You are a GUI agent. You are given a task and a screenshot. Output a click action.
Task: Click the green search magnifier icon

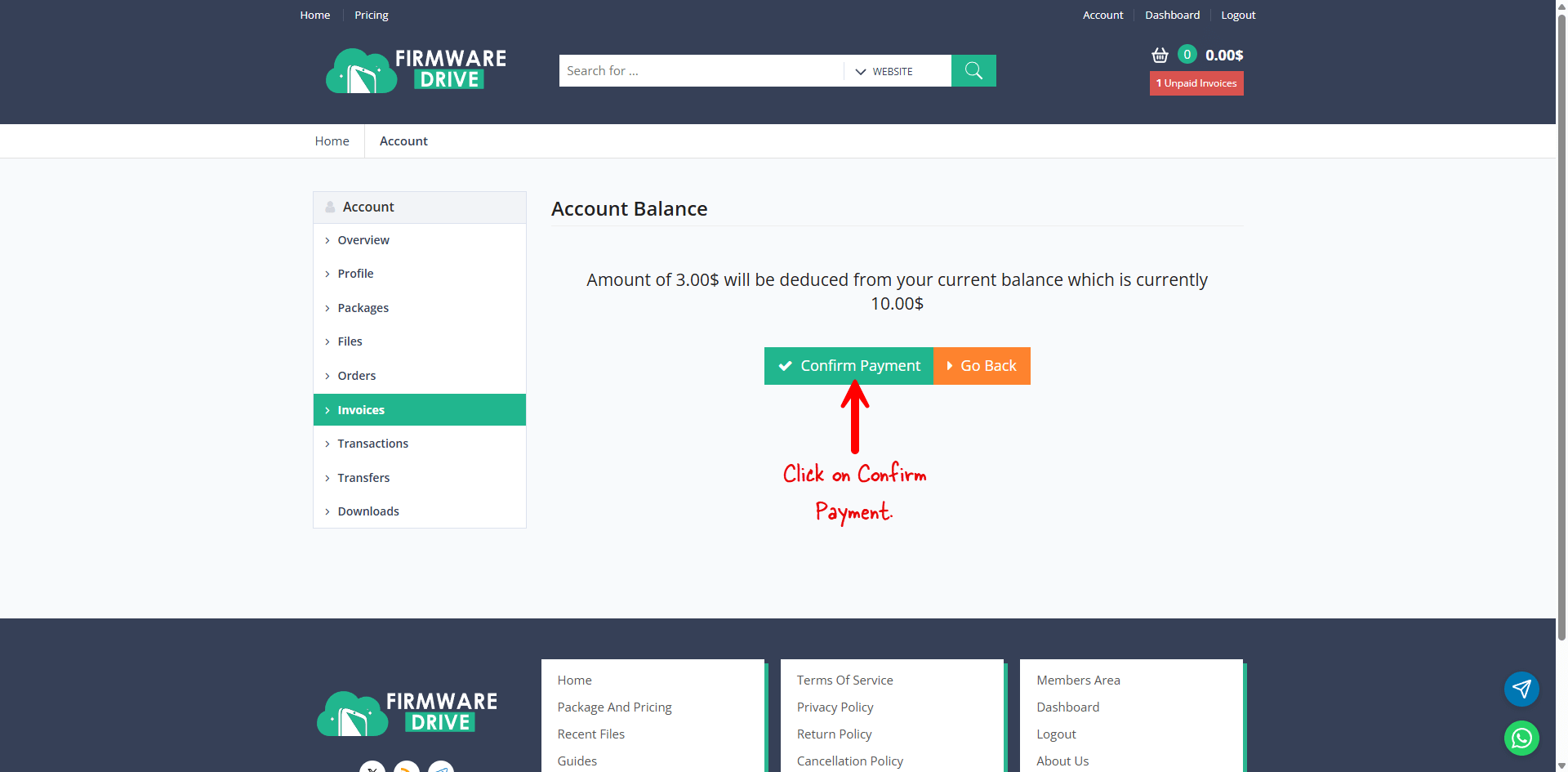click(973, 71)
